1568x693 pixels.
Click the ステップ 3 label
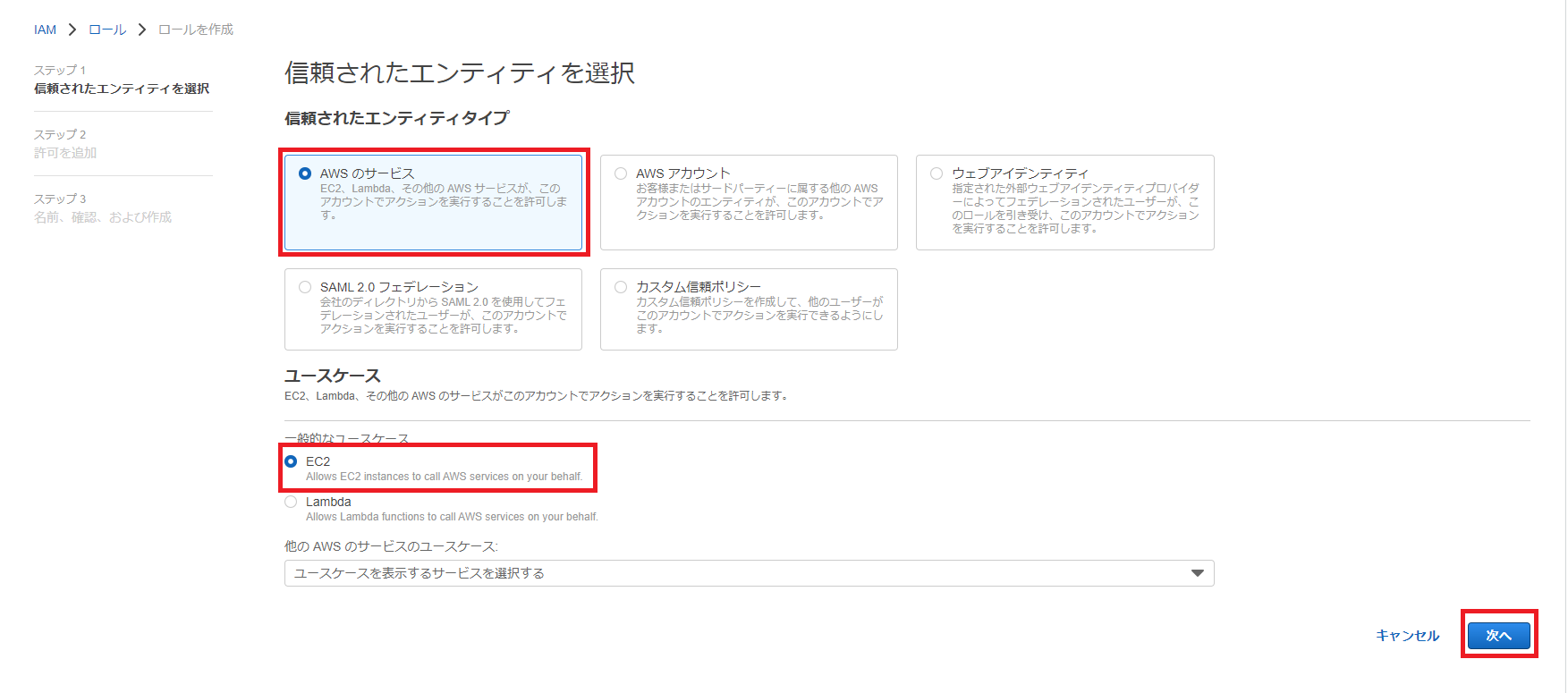(60, 199)
